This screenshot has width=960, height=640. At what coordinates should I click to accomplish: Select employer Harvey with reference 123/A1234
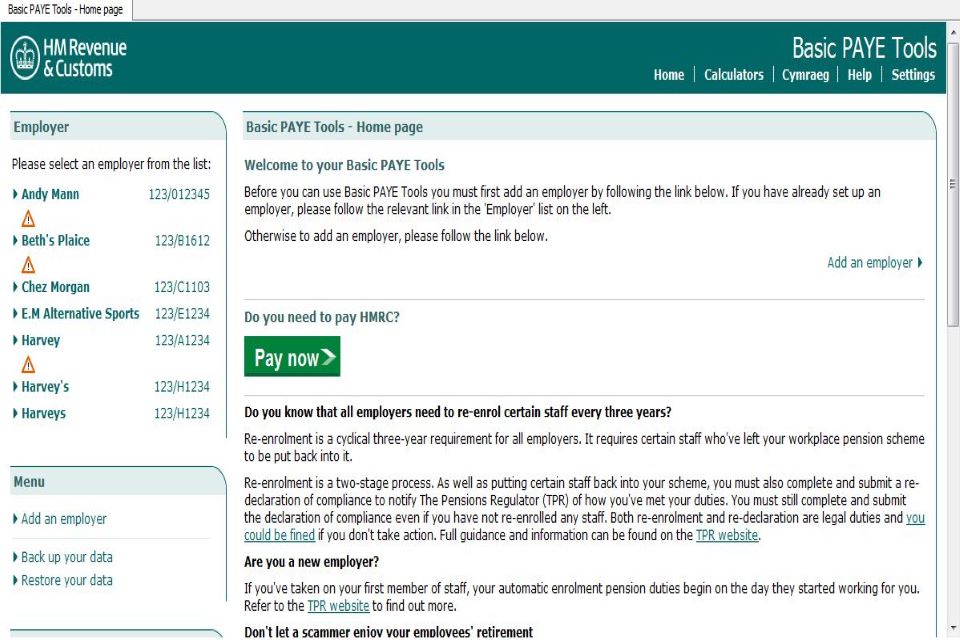(41, 340)
